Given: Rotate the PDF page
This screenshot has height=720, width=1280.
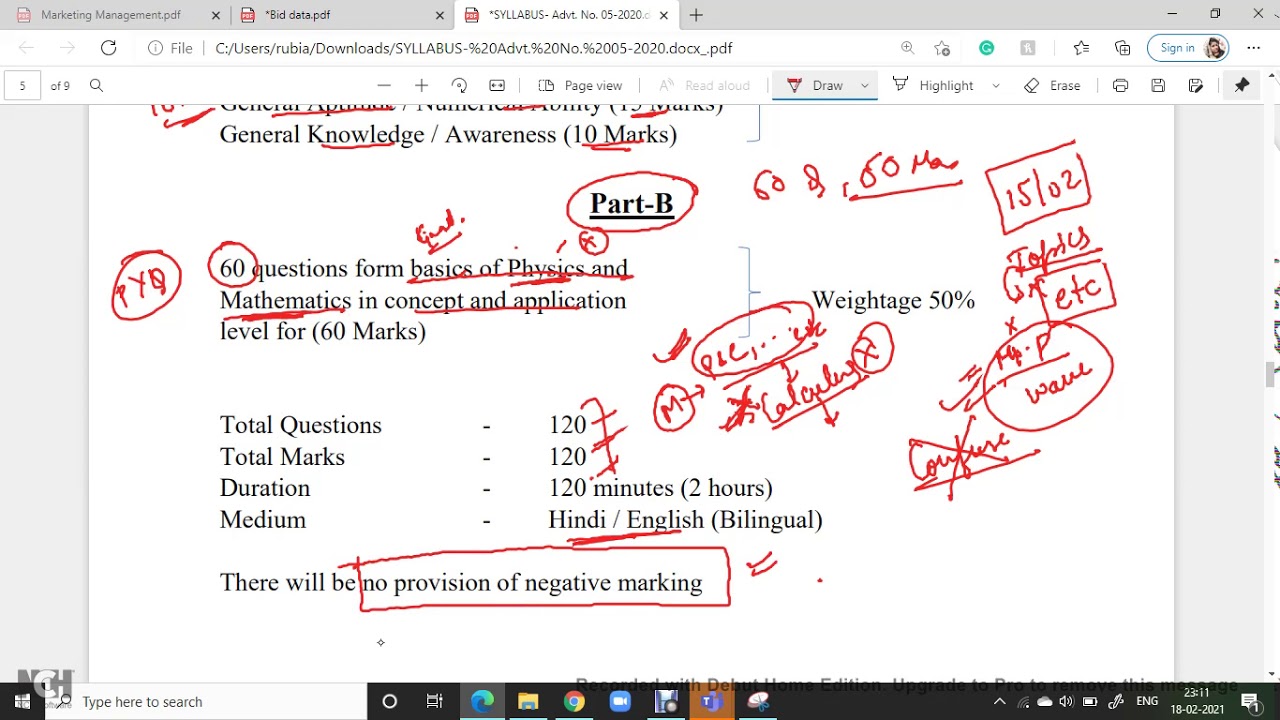Looking at the screenshot, I should click(459, 85).
